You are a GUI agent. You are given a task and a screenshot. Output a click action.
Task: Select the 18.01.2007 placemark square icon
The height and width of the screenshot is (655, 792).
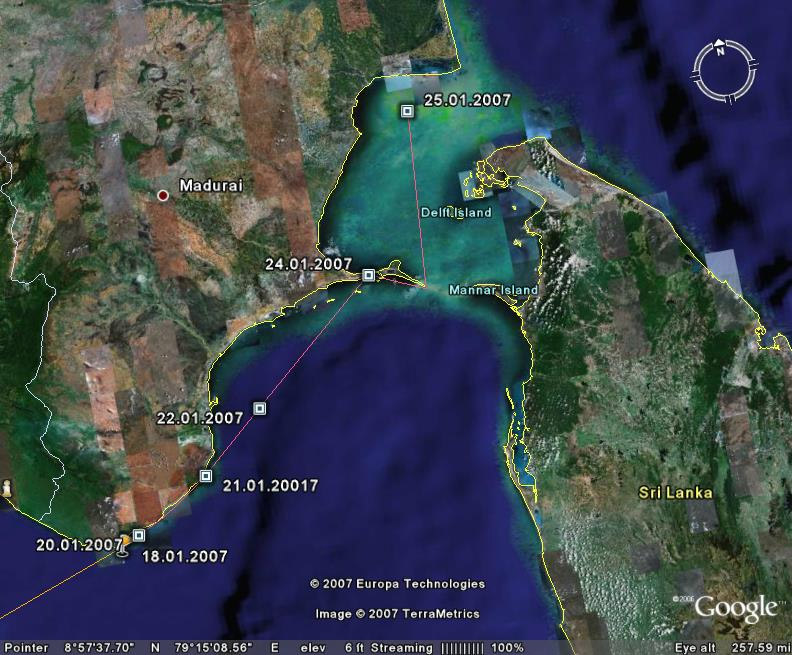tap(139, 536)
